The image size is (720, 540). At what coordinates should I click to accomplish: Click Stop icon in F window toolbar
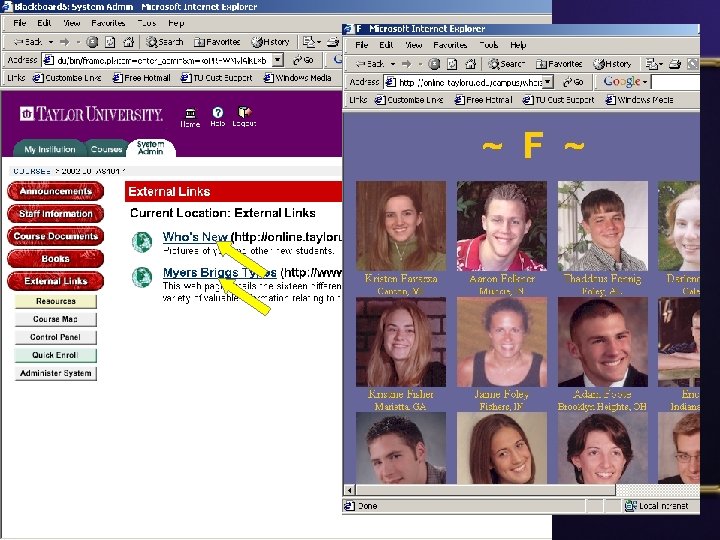(434, 64)
